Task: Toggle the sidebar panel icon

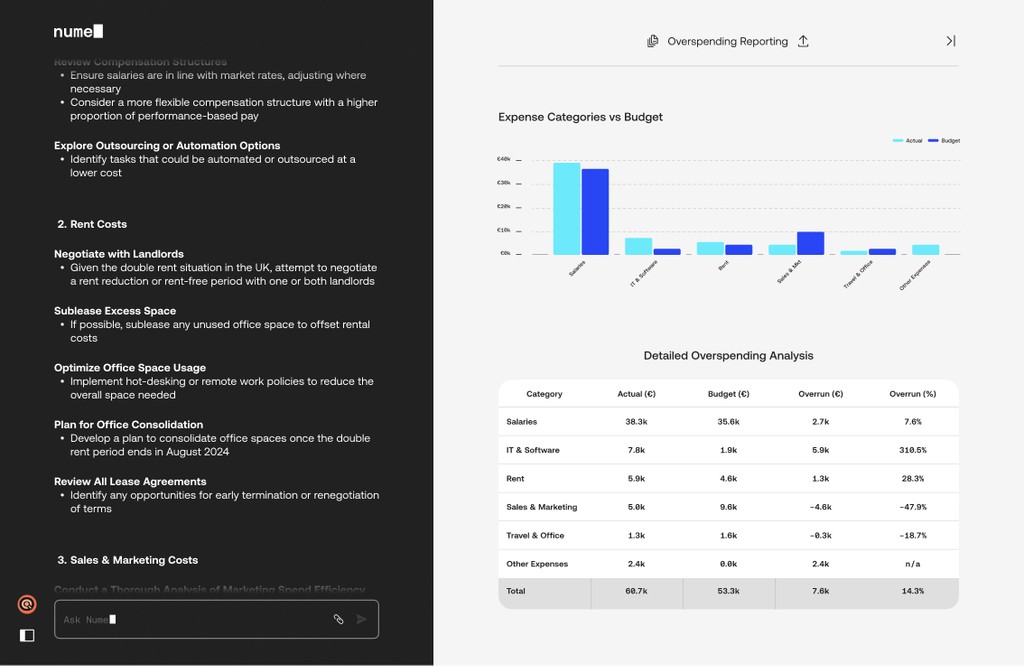Action: click(27, 635)
